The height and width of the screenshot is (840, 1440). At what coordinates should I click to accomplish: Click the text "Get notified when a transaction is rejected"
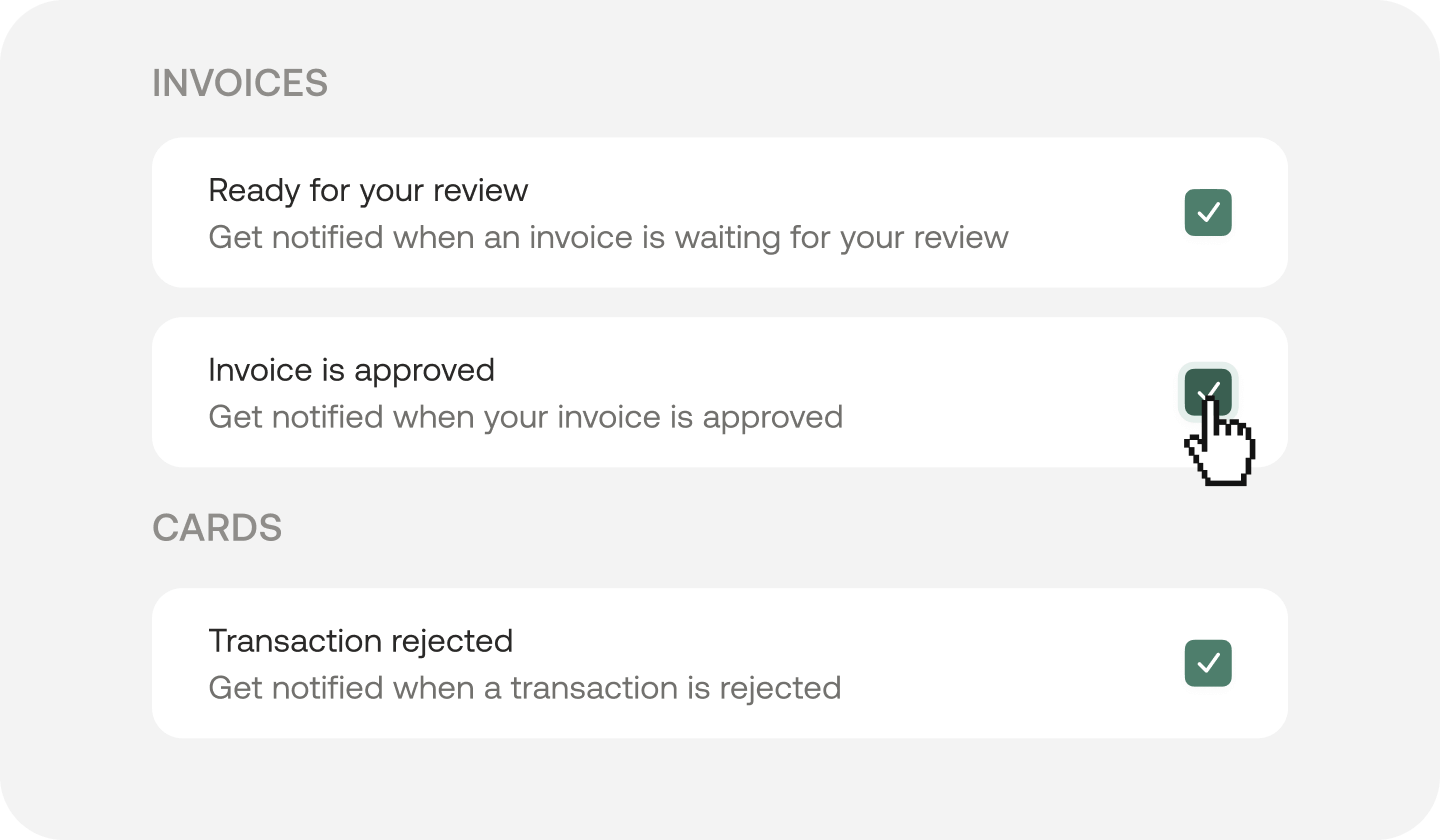[x=524, y=688]
